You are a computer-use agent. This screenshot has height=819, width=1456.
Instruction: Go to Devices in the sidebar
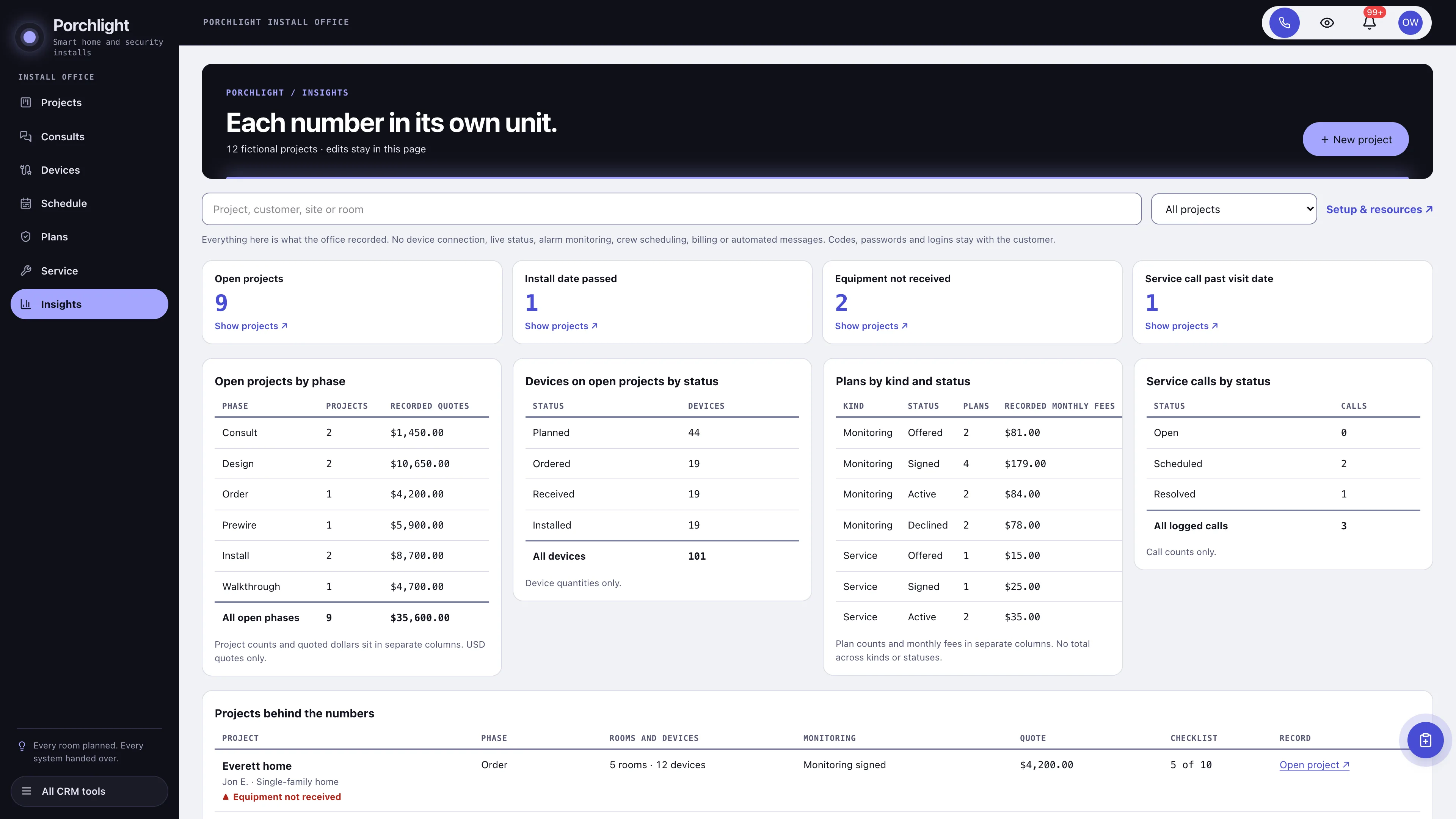89,169
